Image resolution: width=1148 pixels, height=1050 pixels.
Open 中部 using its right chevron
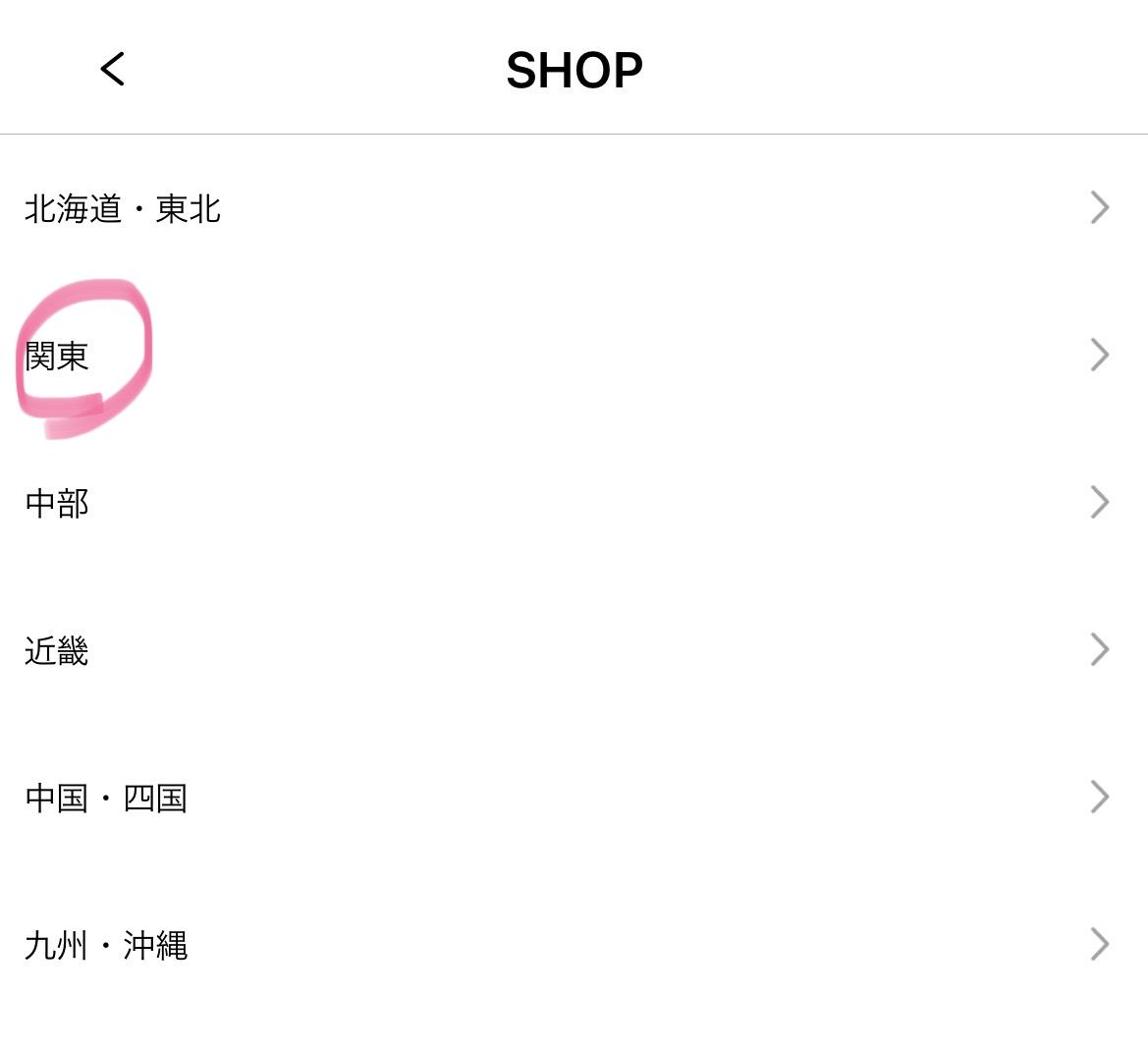1099,502
